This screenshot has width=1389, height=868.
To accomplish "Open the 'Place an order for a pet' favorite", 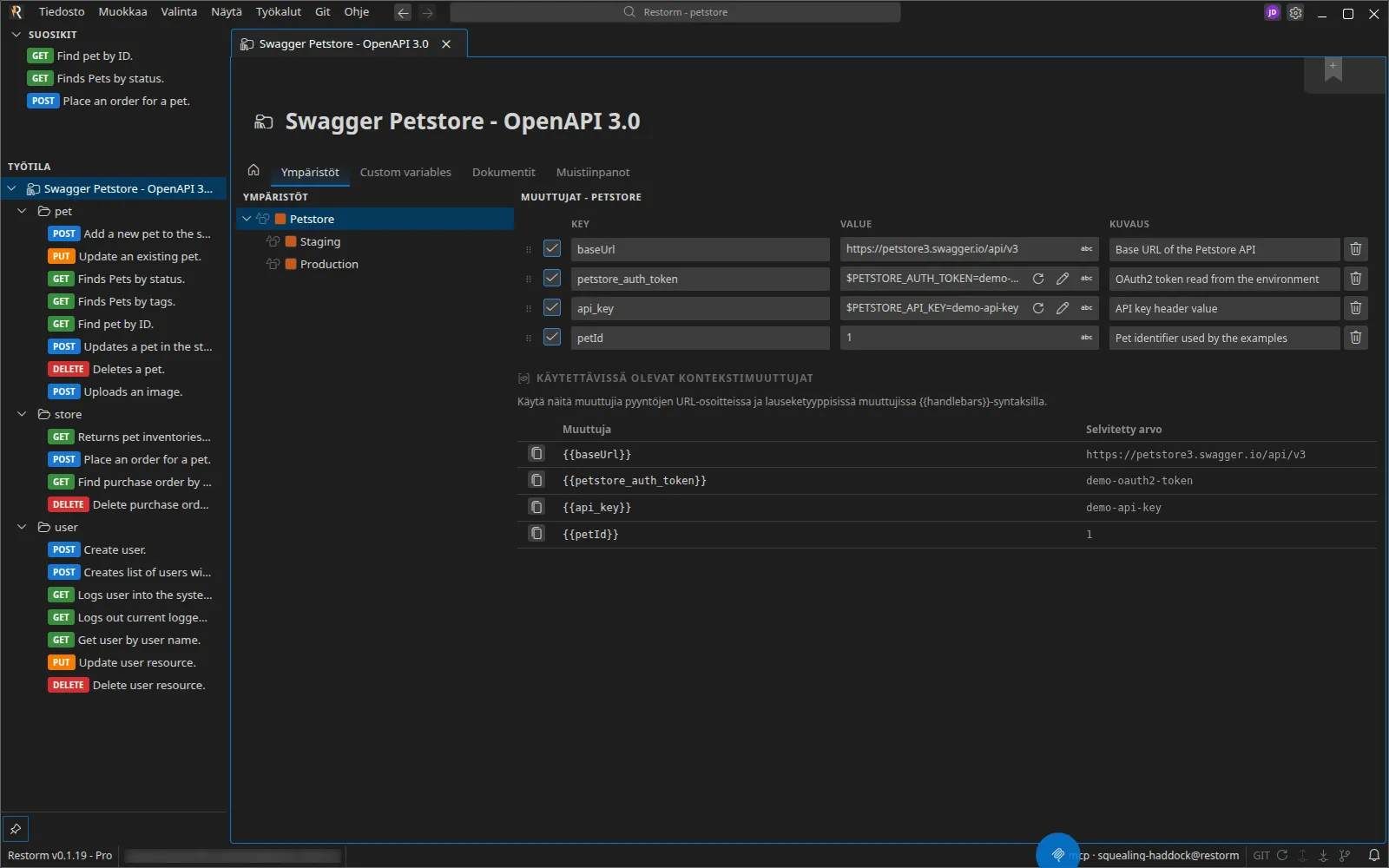I will tap(109, 101).
